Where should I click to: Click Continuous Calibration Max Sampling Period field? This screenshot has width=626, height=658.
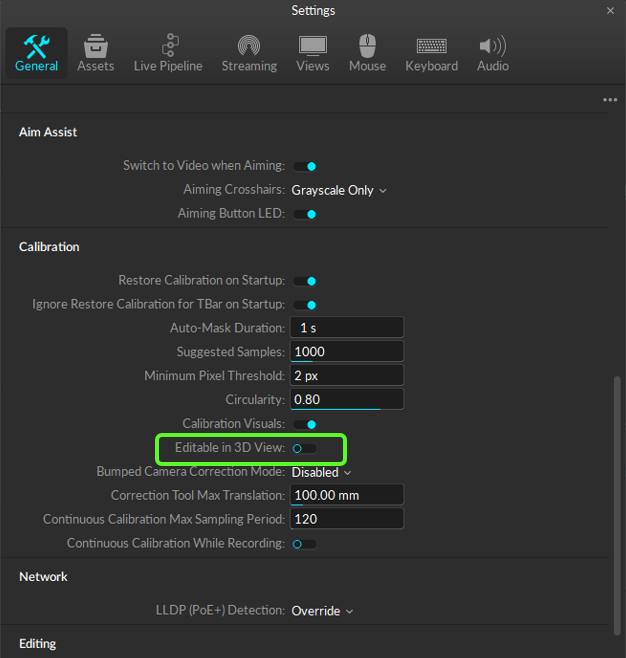tap(347, 519)
